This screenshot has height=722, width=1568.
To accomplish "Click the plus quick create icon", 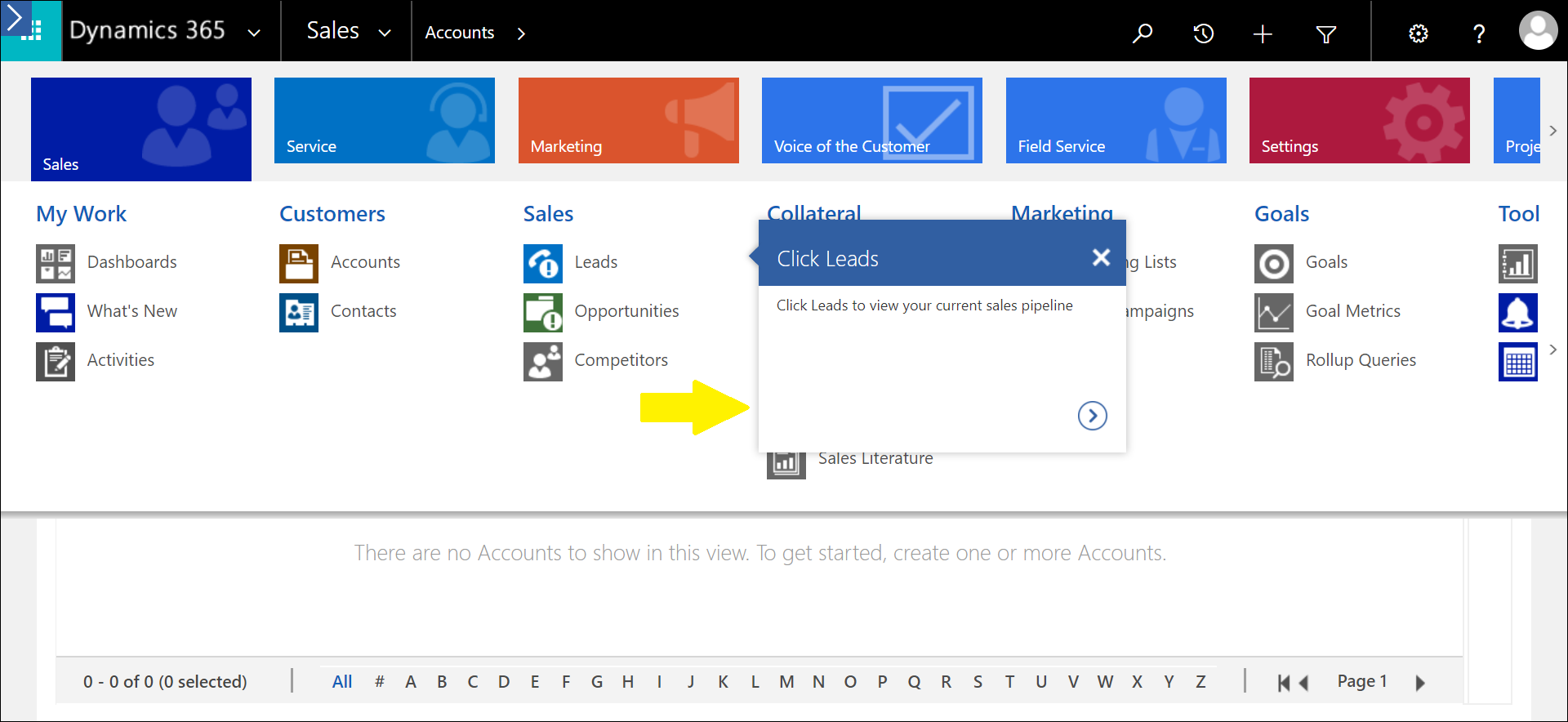I will [1263, 33].
